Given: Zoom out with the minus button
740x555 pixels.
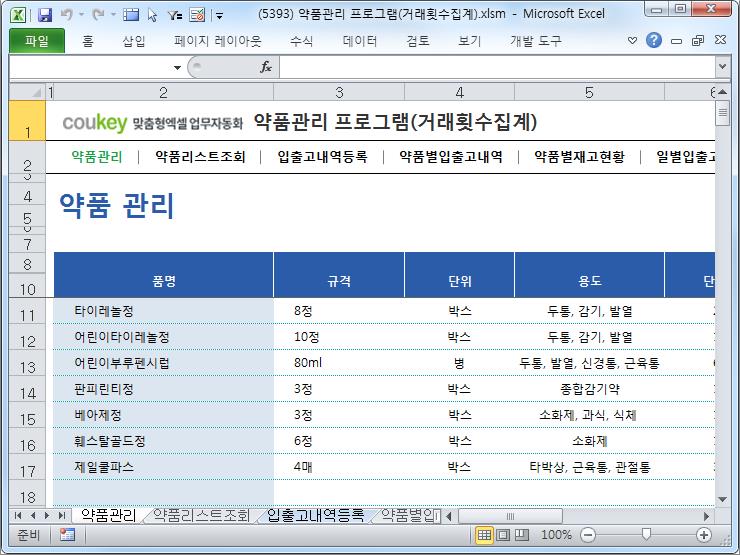Looking at the screenshot, I should (588, 535).
